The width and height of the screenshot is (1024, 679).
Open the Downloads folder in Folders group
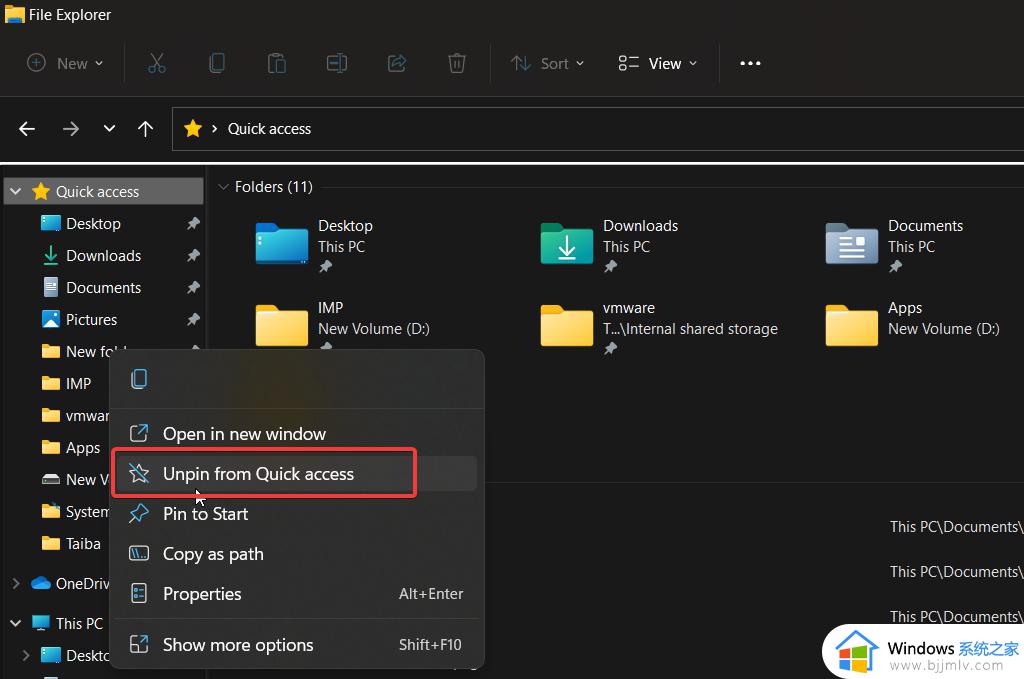(x=609, y=246)
